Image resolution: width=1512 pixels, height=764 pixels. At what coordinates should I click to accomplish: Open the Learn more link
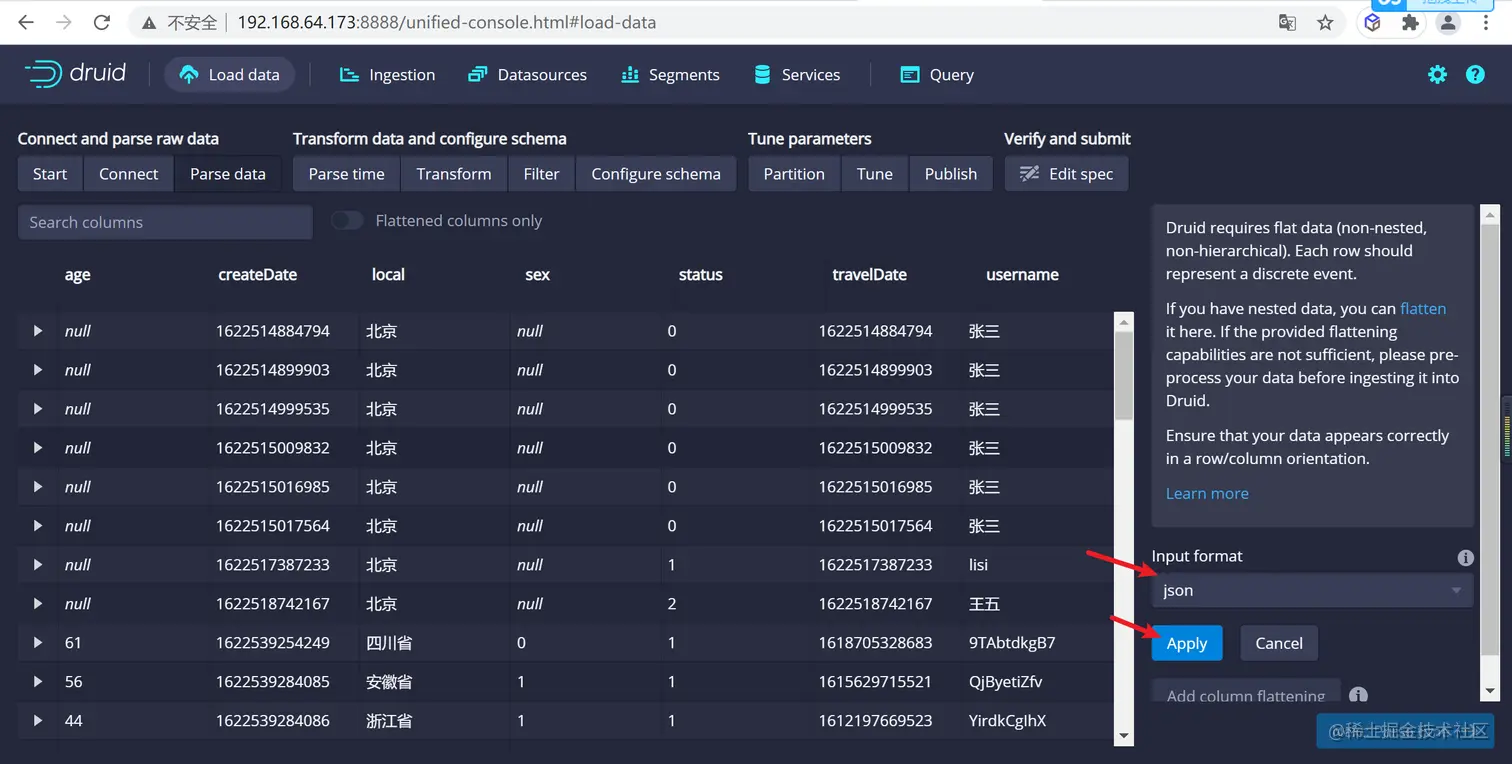1207,493
